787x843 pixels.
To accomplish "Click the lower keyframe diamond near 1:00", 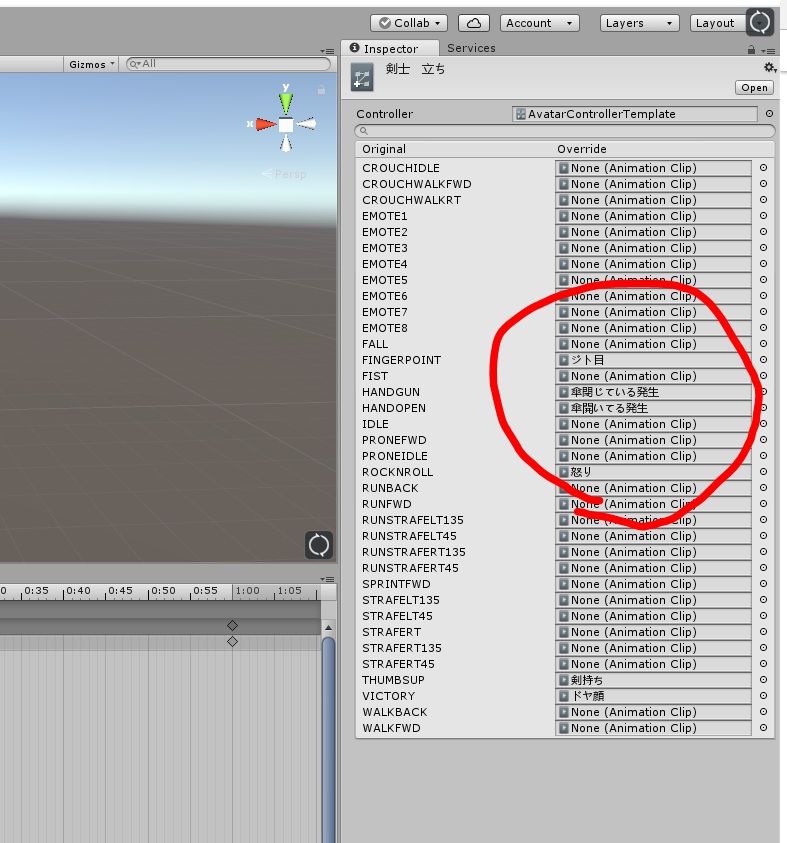I will coord(232,641).
